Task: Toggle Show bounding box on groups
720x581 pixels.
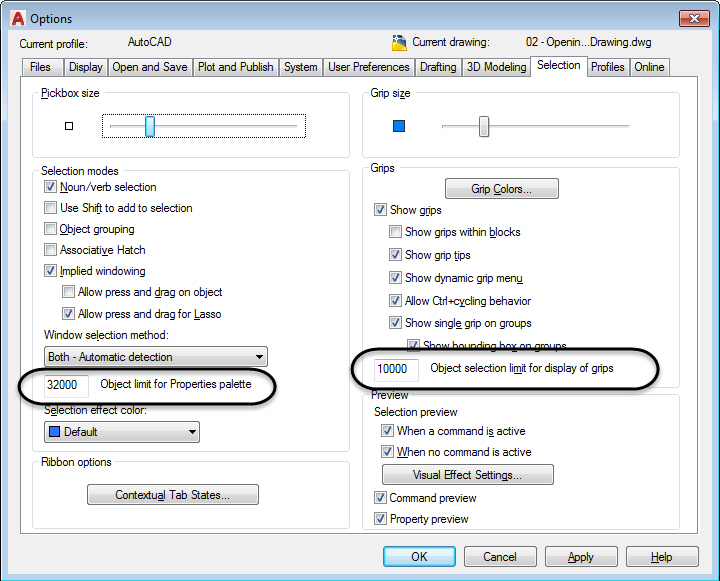Action: coord(413,344)
